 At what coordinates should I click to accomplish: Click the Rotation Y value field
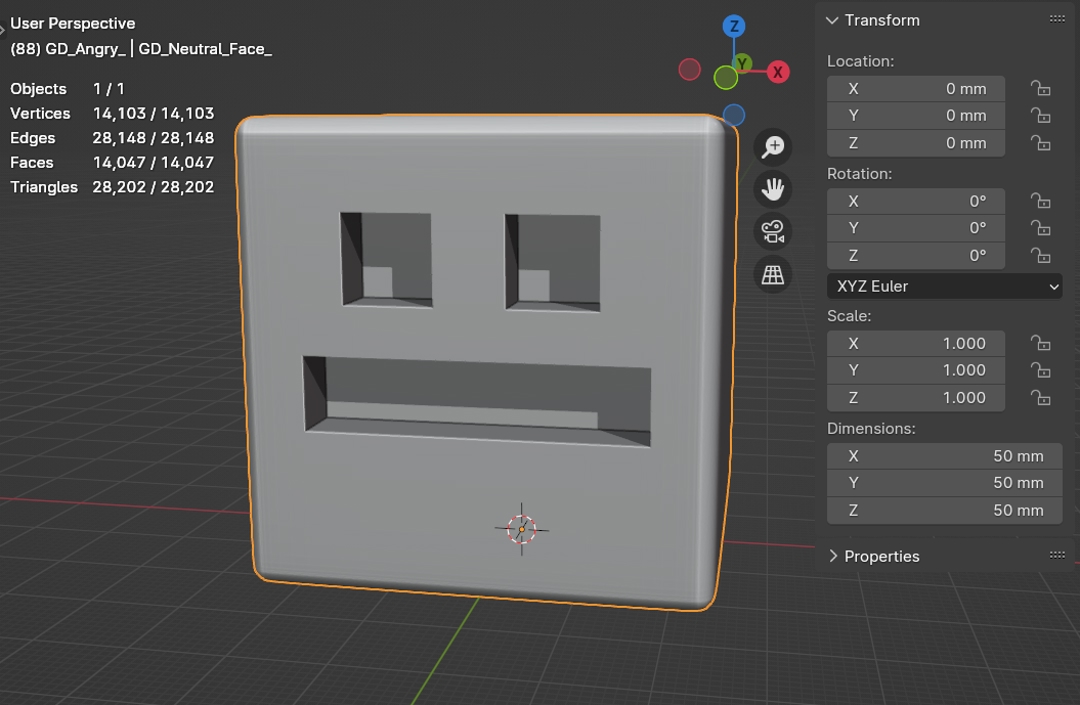point(915,228)
